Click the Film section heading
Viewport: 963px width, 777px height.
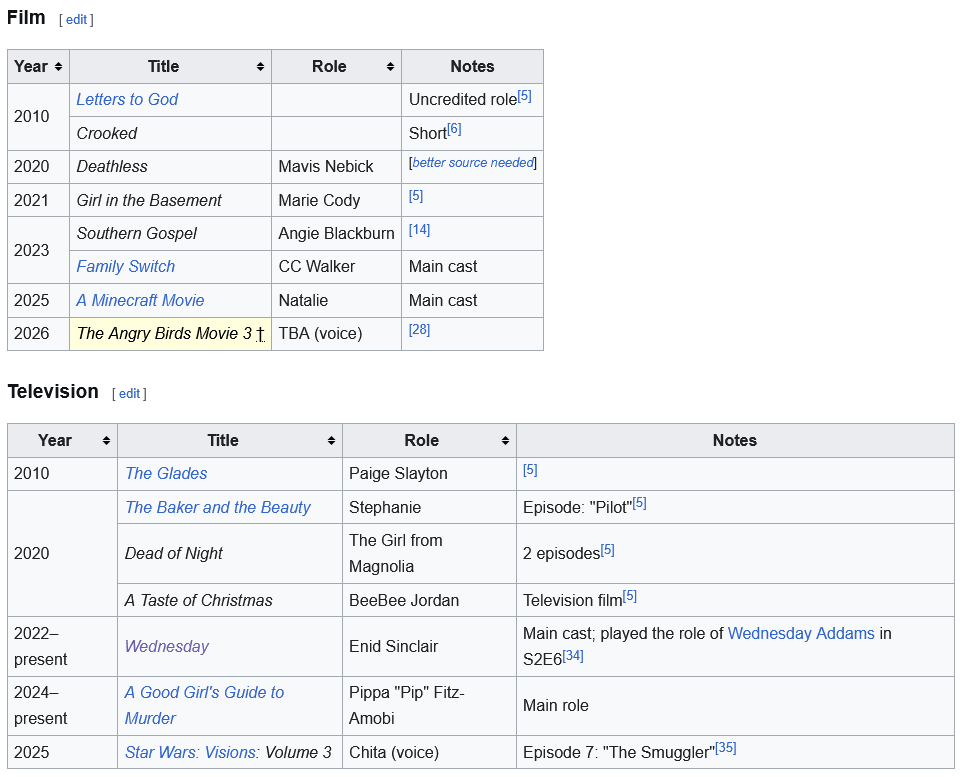coord(26,18)
